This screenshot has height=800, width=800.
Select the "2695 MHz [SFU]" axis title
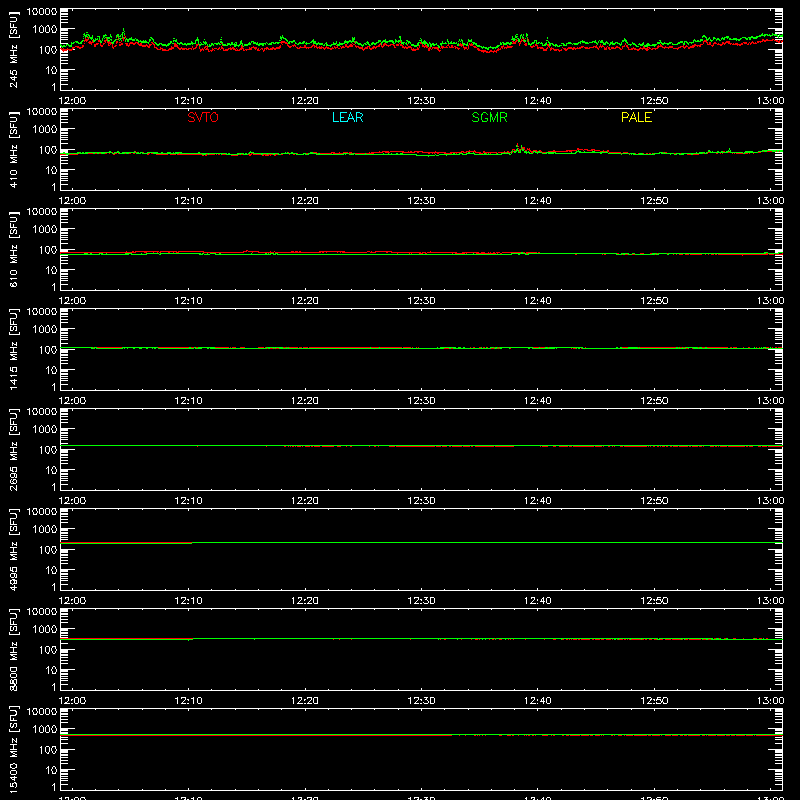[13, 449]
